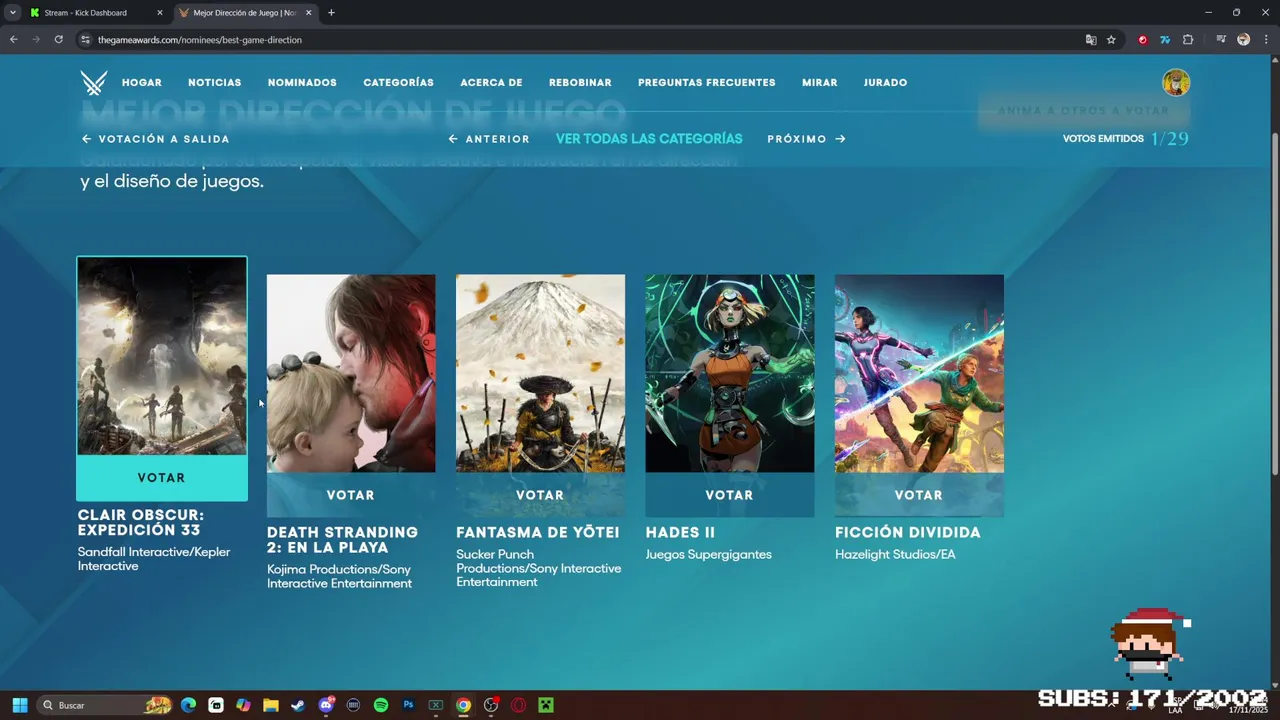Click the Juegos Supergigantes text
Screen dimensions: 1280x720
(708, 554)
